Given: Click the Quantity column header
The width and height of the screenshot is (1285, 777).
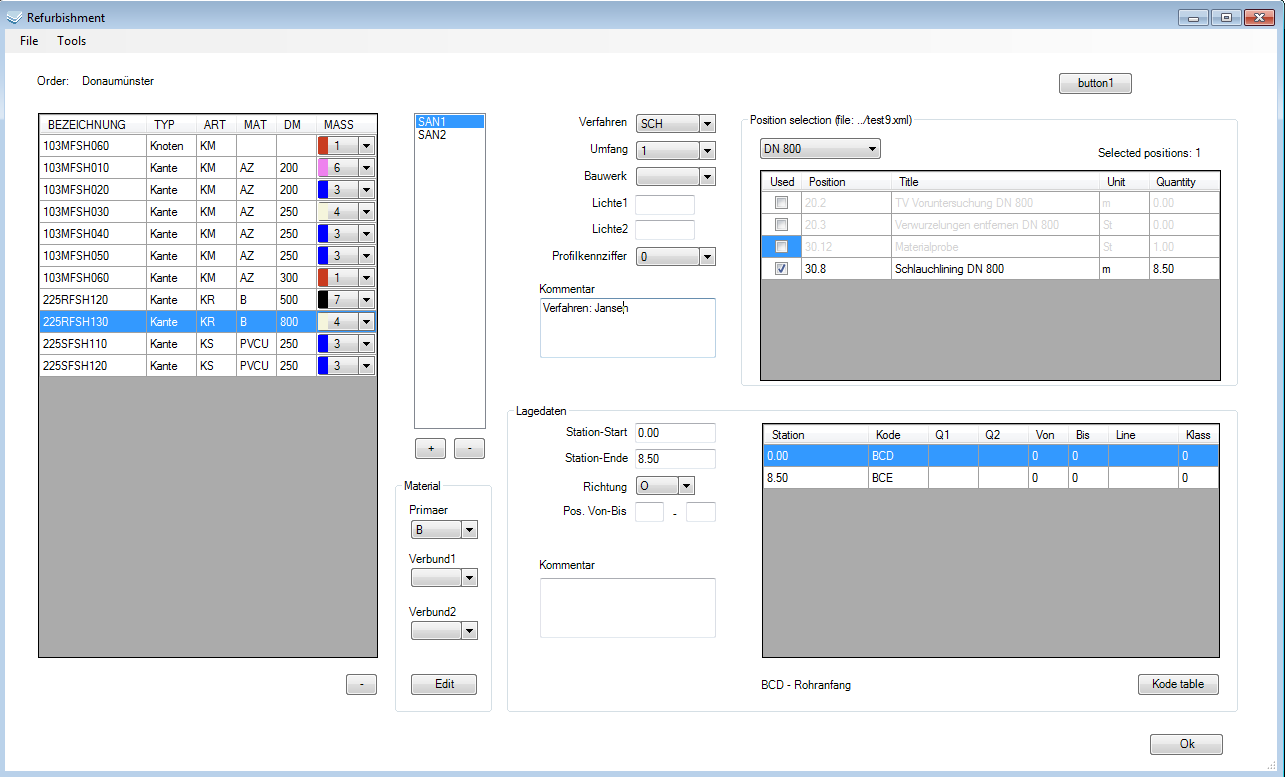Looking at the screenshot, I should click(x=1185, y=182).
